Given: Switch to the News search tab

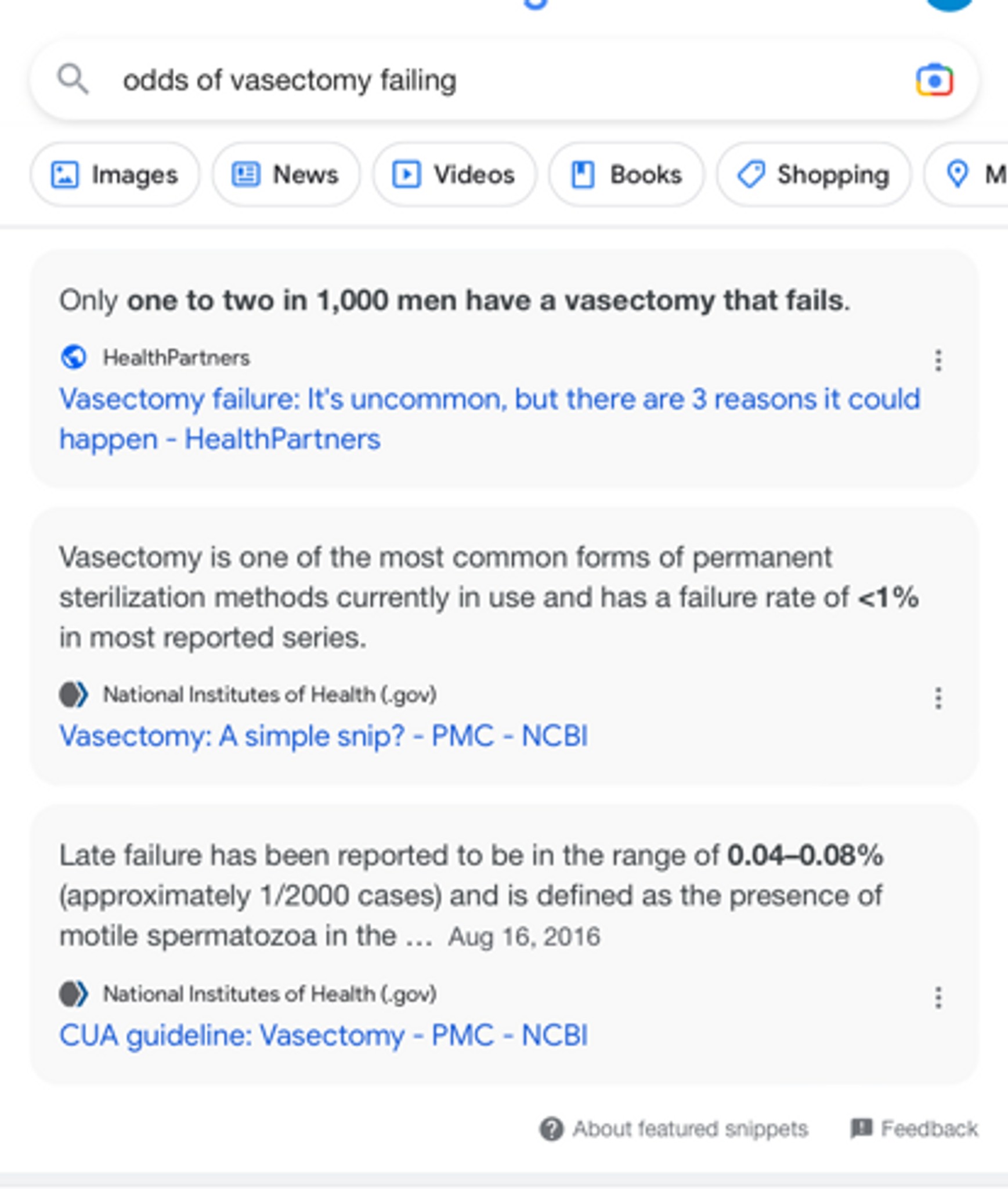Looking at the screenshot, I should [x=286, y=175].
